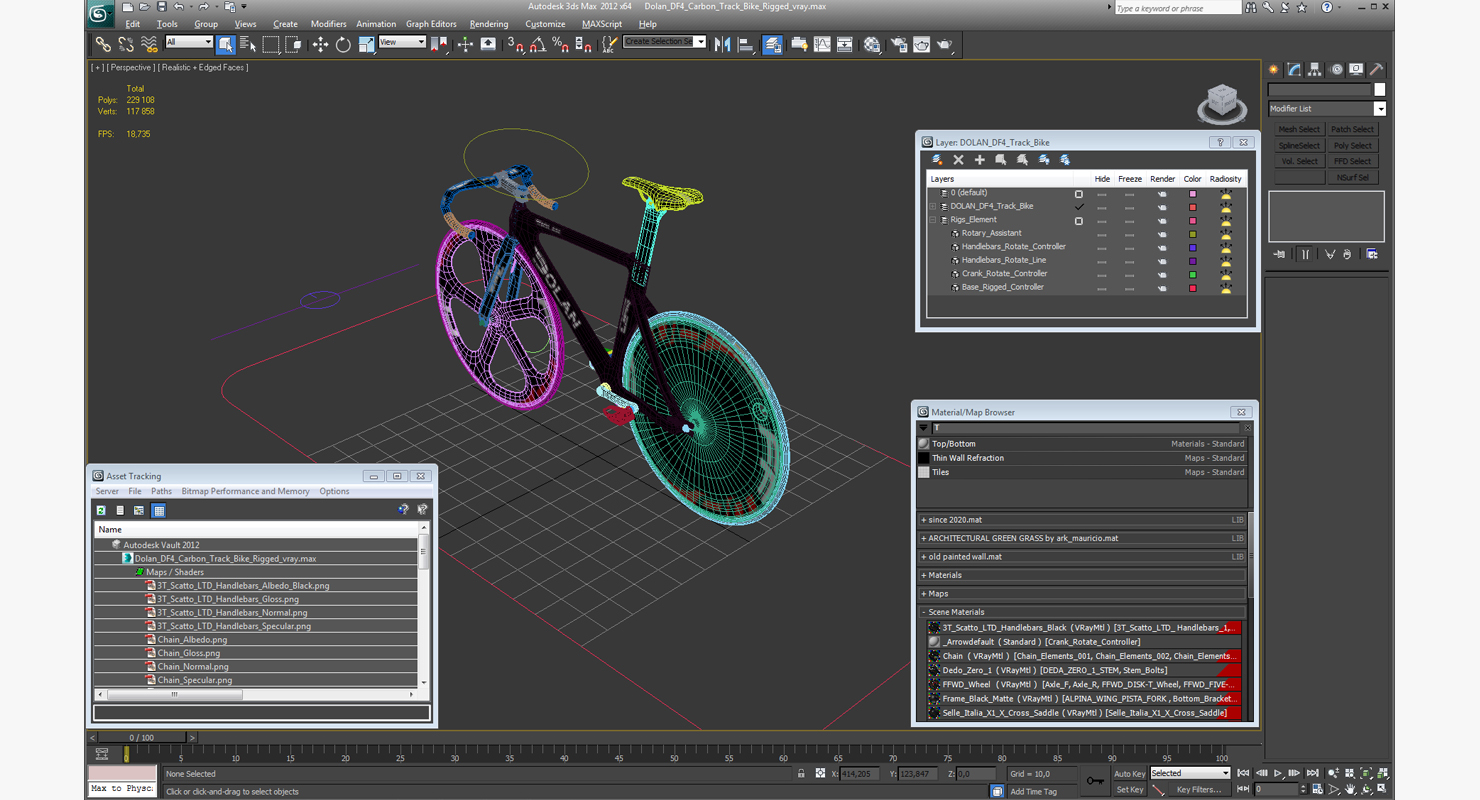Click Bind to Space Warp icon
Screen dimensions: 1480x800
[149, 44]
